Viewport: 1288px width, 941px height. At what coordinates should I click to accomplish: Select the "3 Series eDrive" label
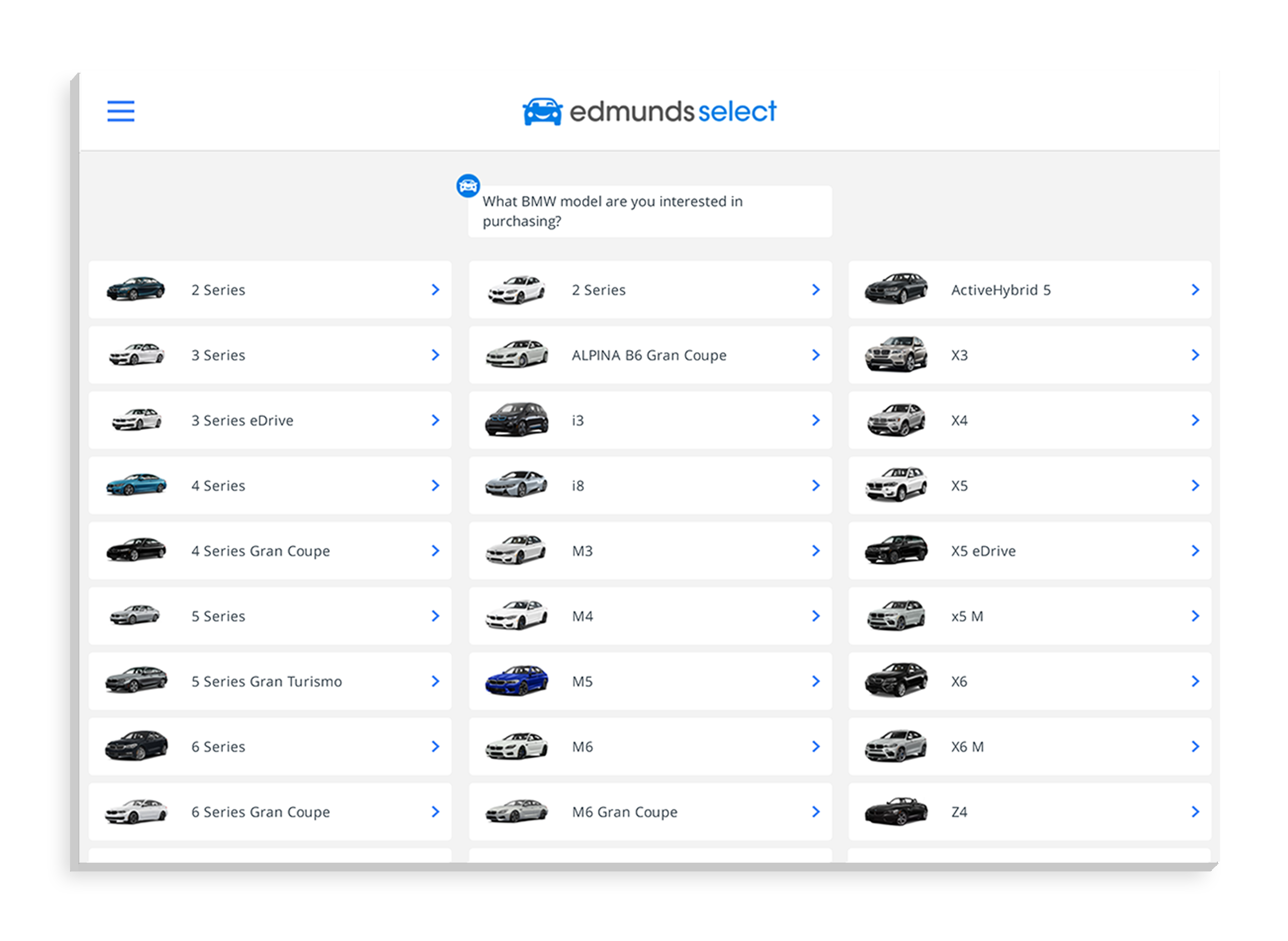tap(243, 421)
